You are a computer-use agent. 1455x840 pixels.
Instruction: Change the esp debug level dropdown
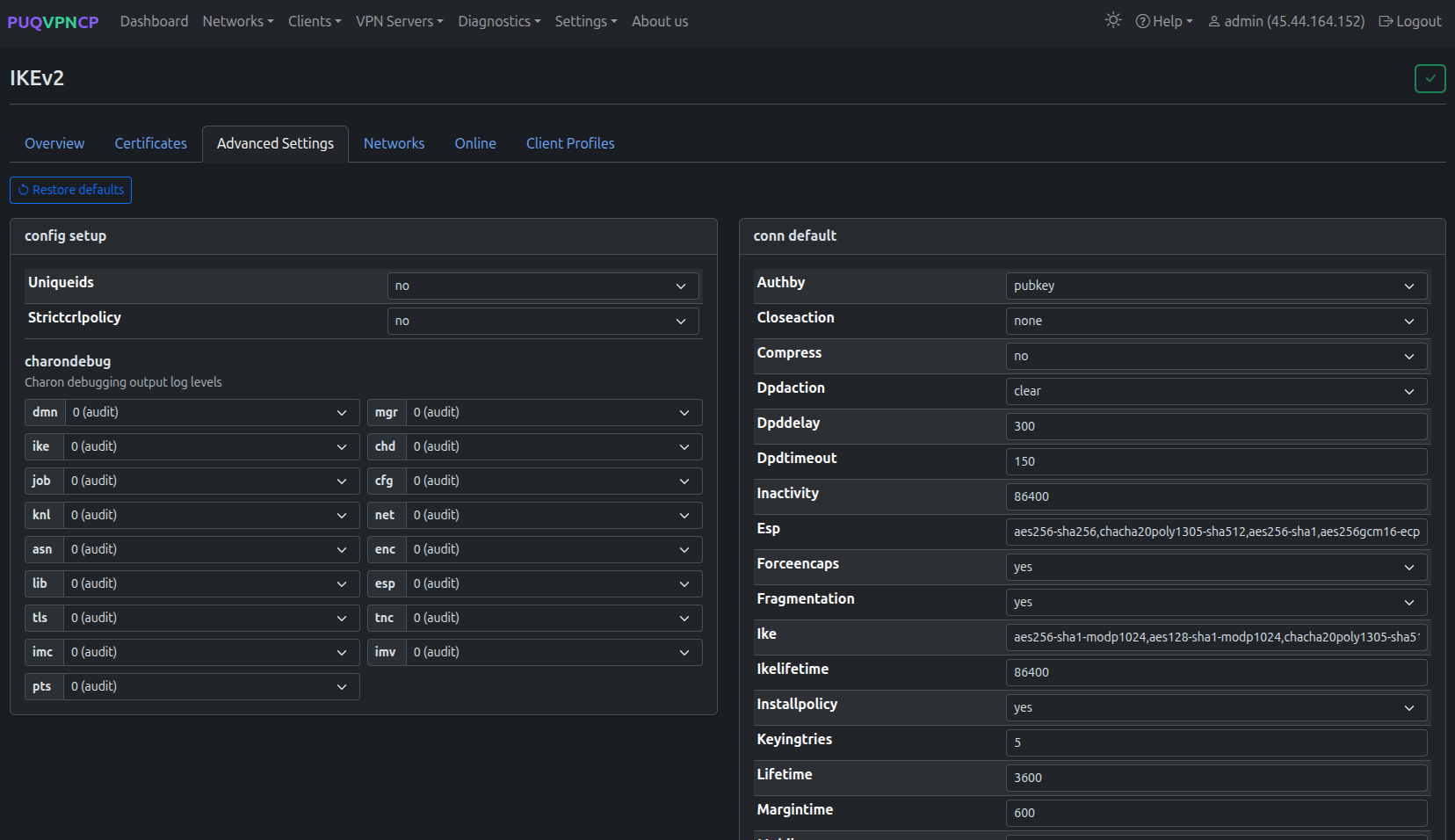(554, 583)
